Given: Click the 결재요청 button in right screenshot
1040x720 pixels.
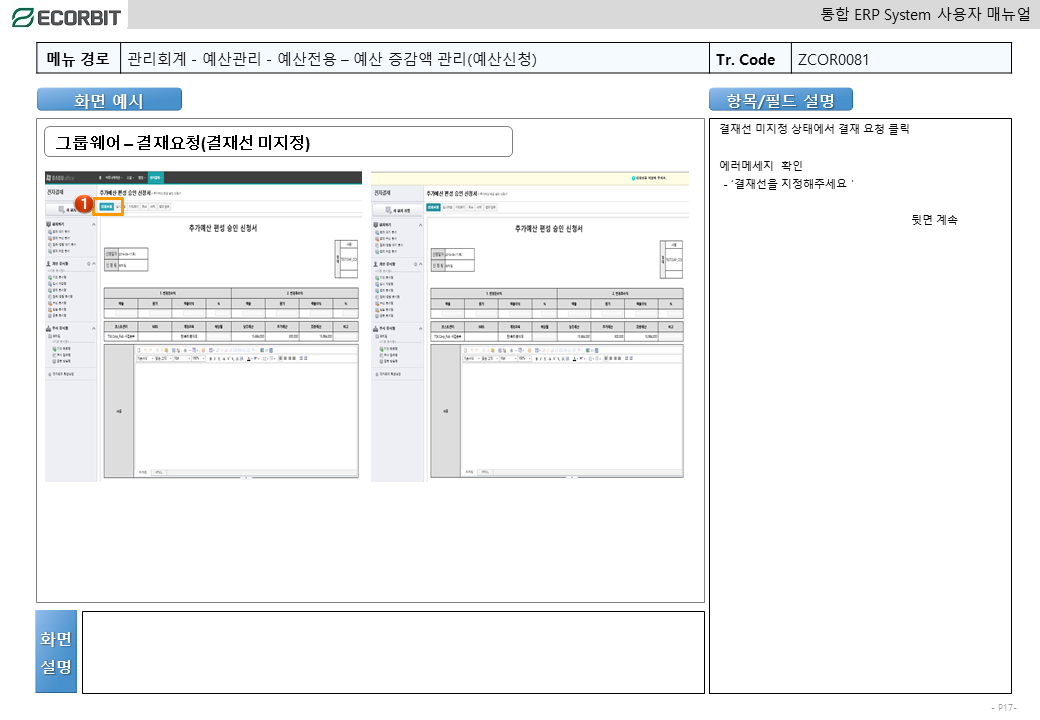Looking at the screenshot, I should point(433,207).
